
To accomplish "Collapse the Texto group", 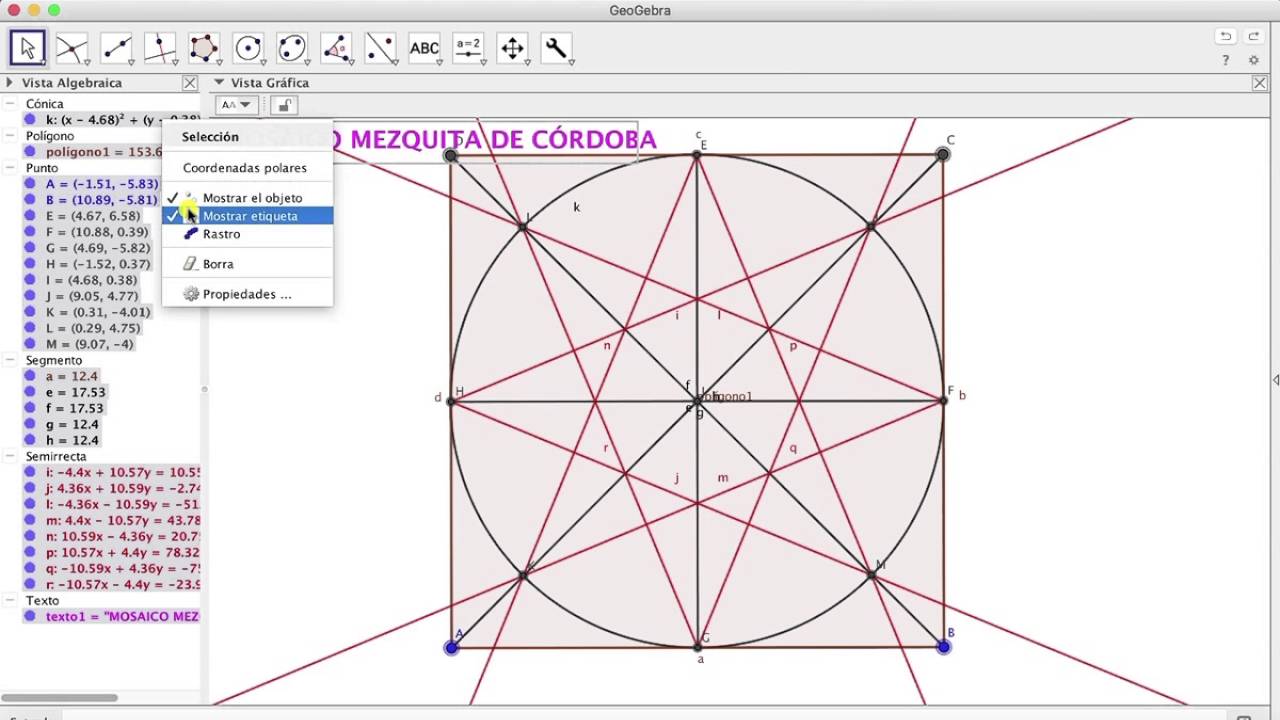I will (x=10, y=600).
